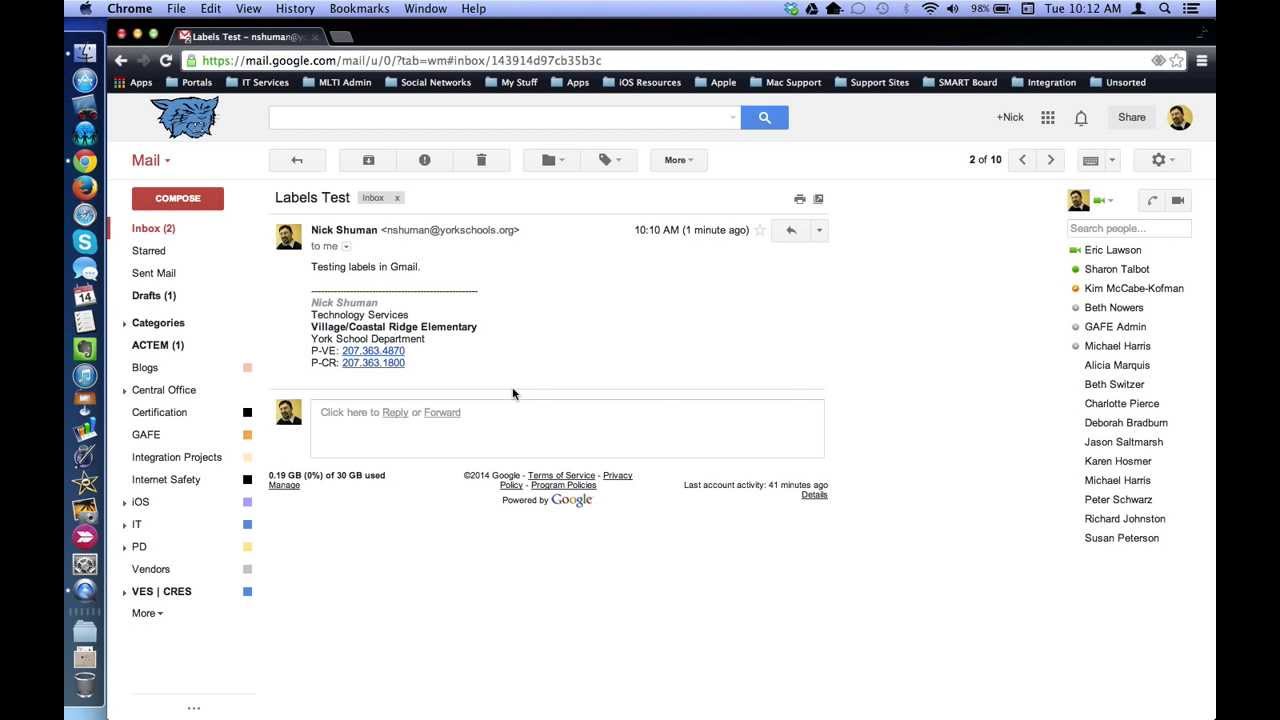
Task: Click the GAFE label orange swatch
Action: point(248,435)
